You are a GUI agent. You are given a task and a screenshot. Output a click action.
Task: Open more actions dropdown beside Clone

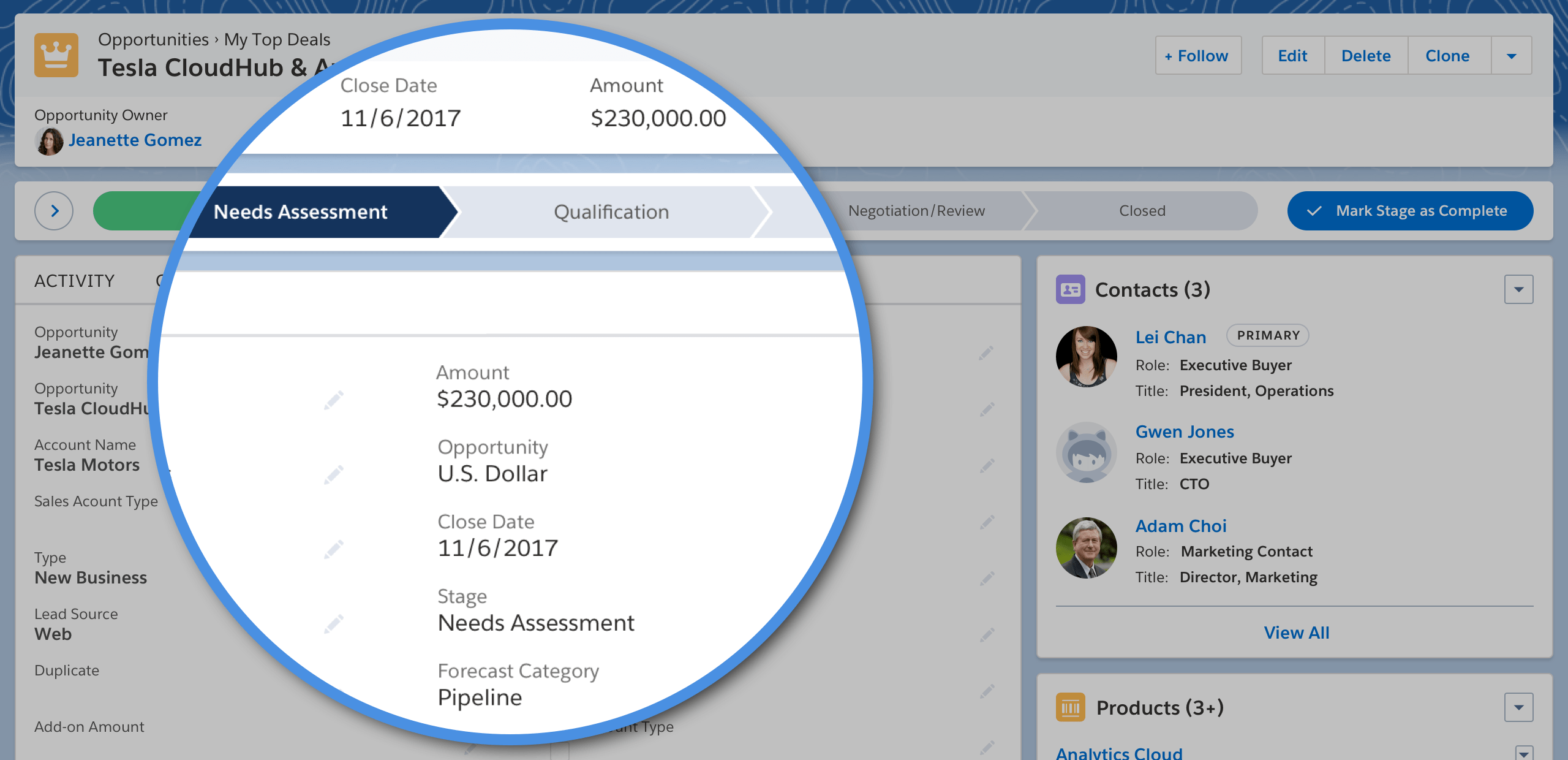click(x=1512, y=56)
